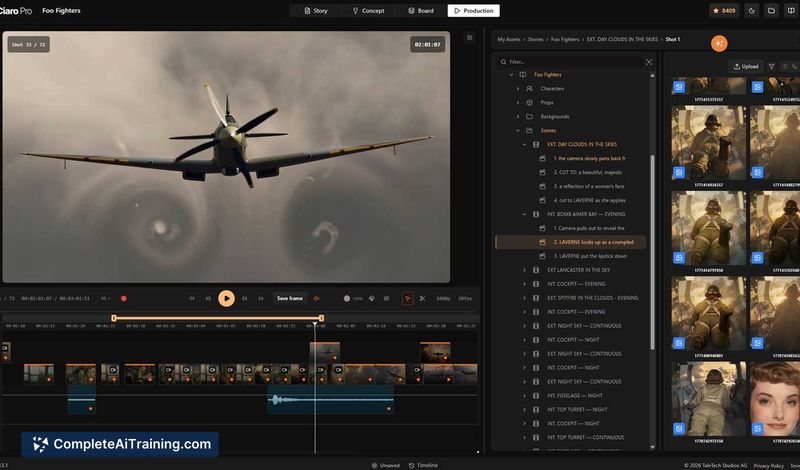Click 'My Assets' in the breadcrumb

(509, 39)
